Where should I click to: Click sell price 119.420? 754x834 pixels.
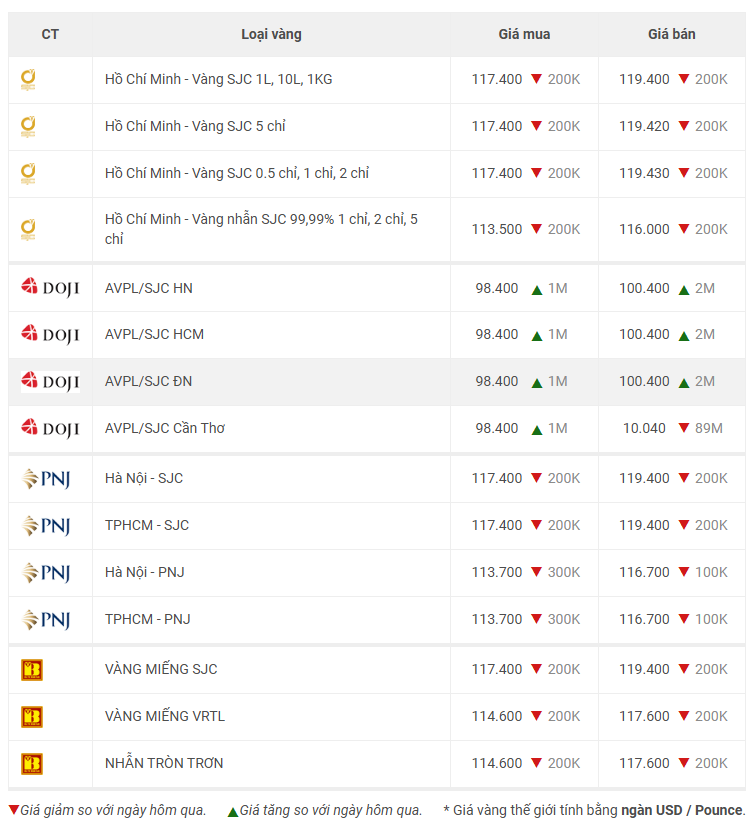click(x=644, y=126)
